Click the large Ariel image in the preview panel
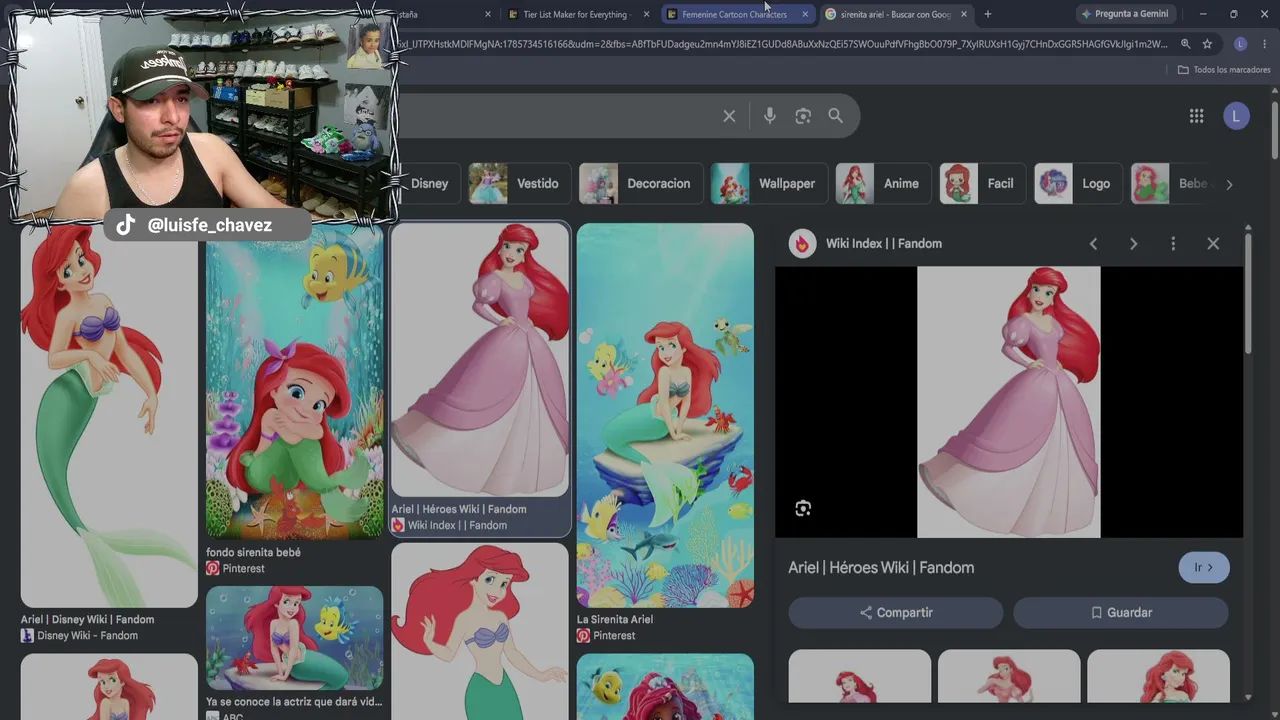Screen dimensions: 1280x720 click(1009, 402)
